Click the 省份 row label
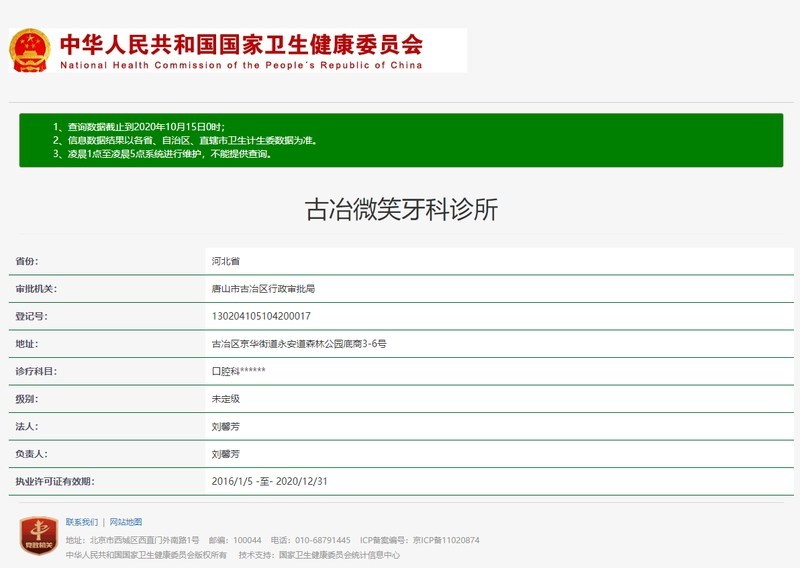 (27, 261)
